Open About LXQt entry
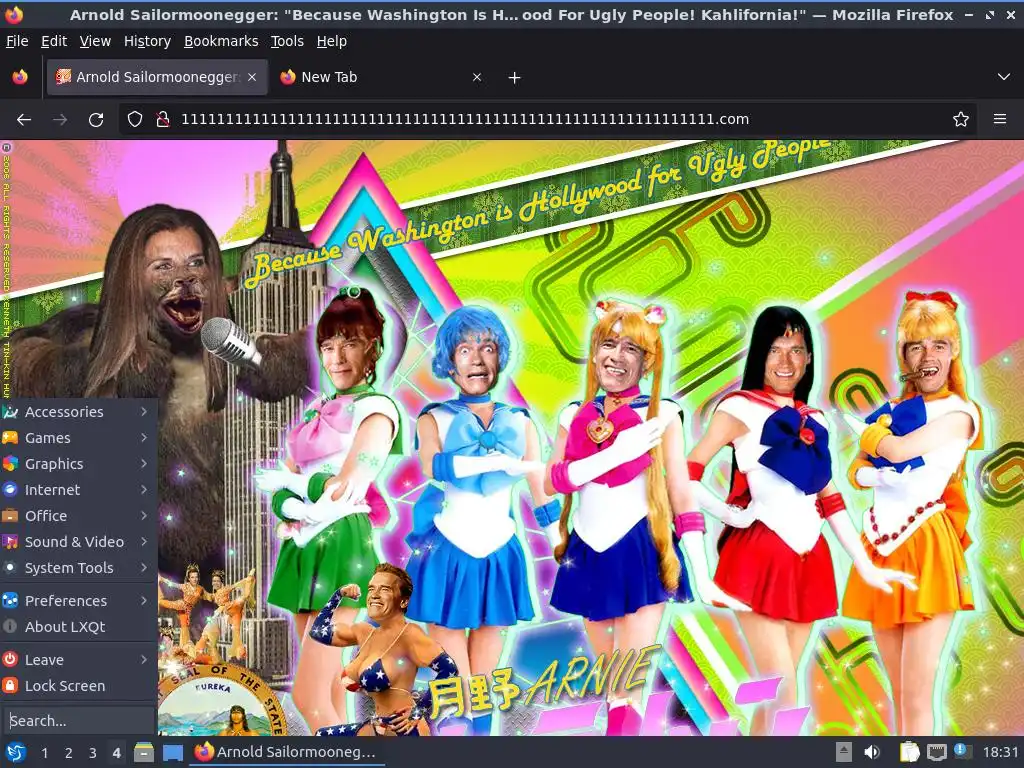Screen dimensions: 1024x768 point(78,627)
